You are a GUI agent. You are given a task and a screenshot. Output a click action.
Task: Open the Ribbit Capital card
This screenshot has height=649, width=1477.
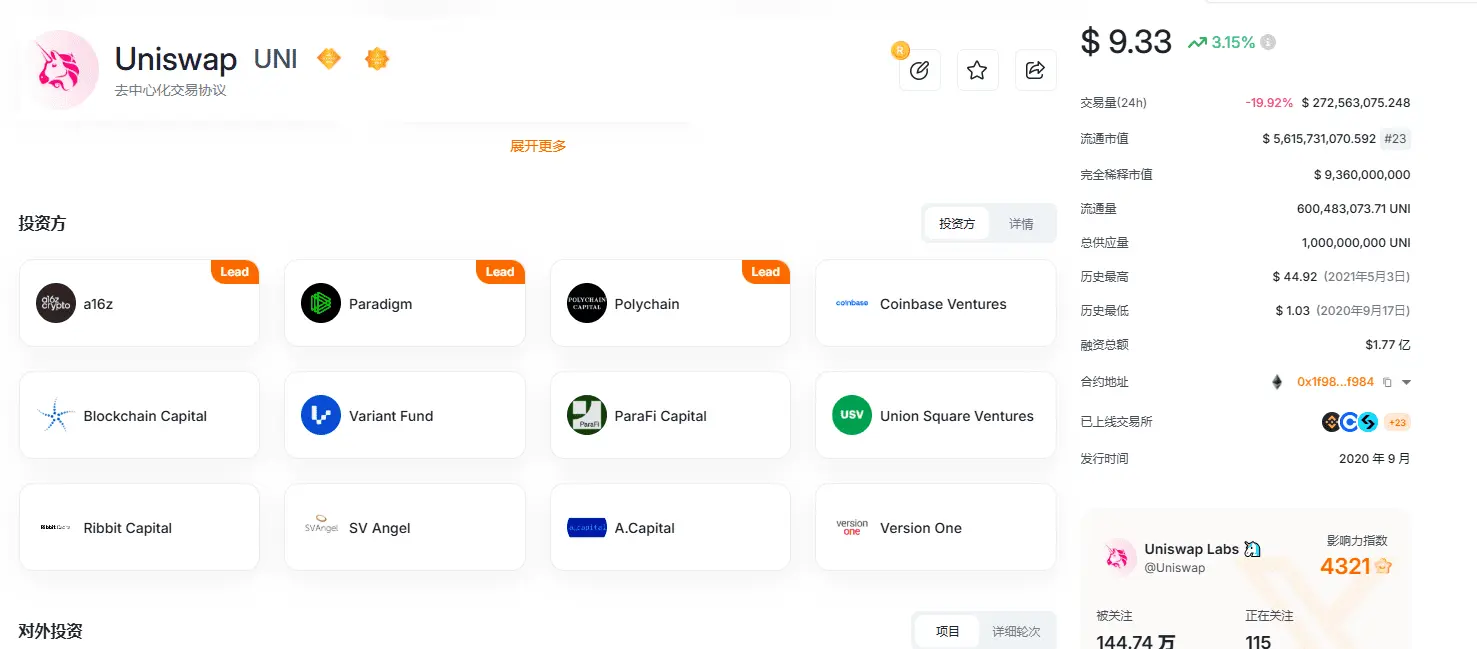coord(139,527)
